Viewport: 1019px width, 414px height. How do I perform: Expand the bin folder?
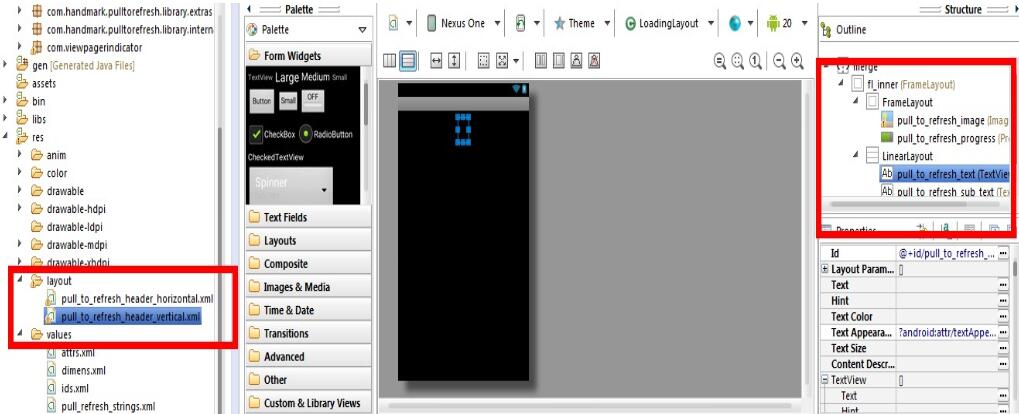6,101
